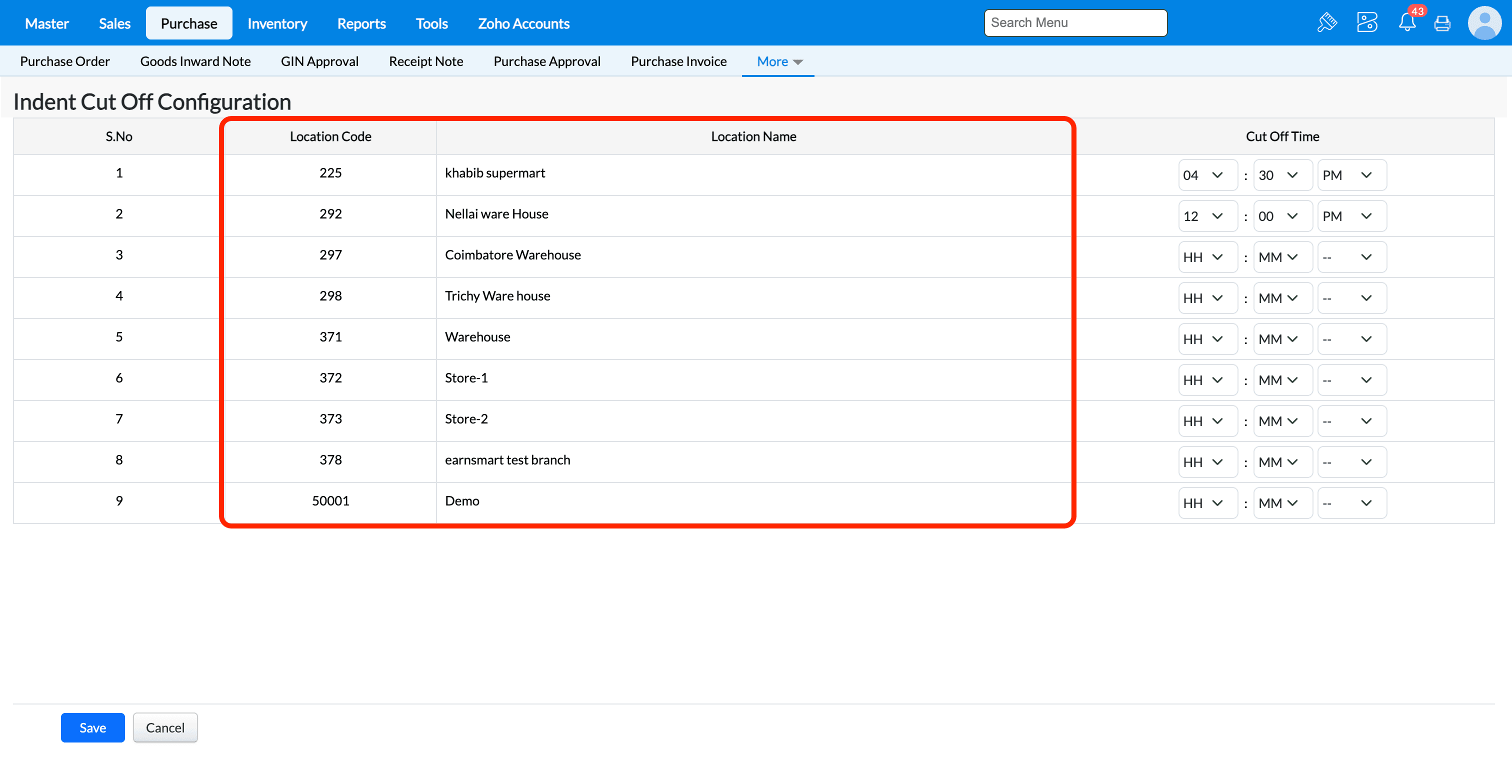Open the Zoho Accounts menu
1512x784 pixels.
[523, 23]
